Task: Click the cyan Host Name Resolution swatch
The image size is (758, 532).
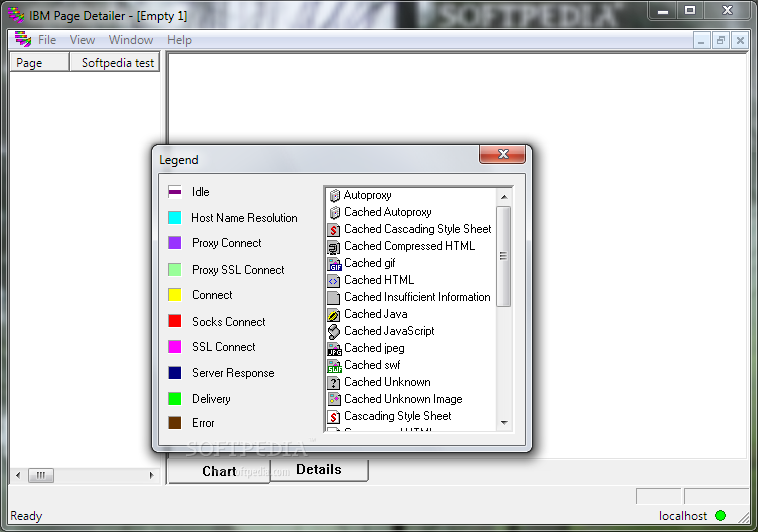Action: click(x=175, y=218)
